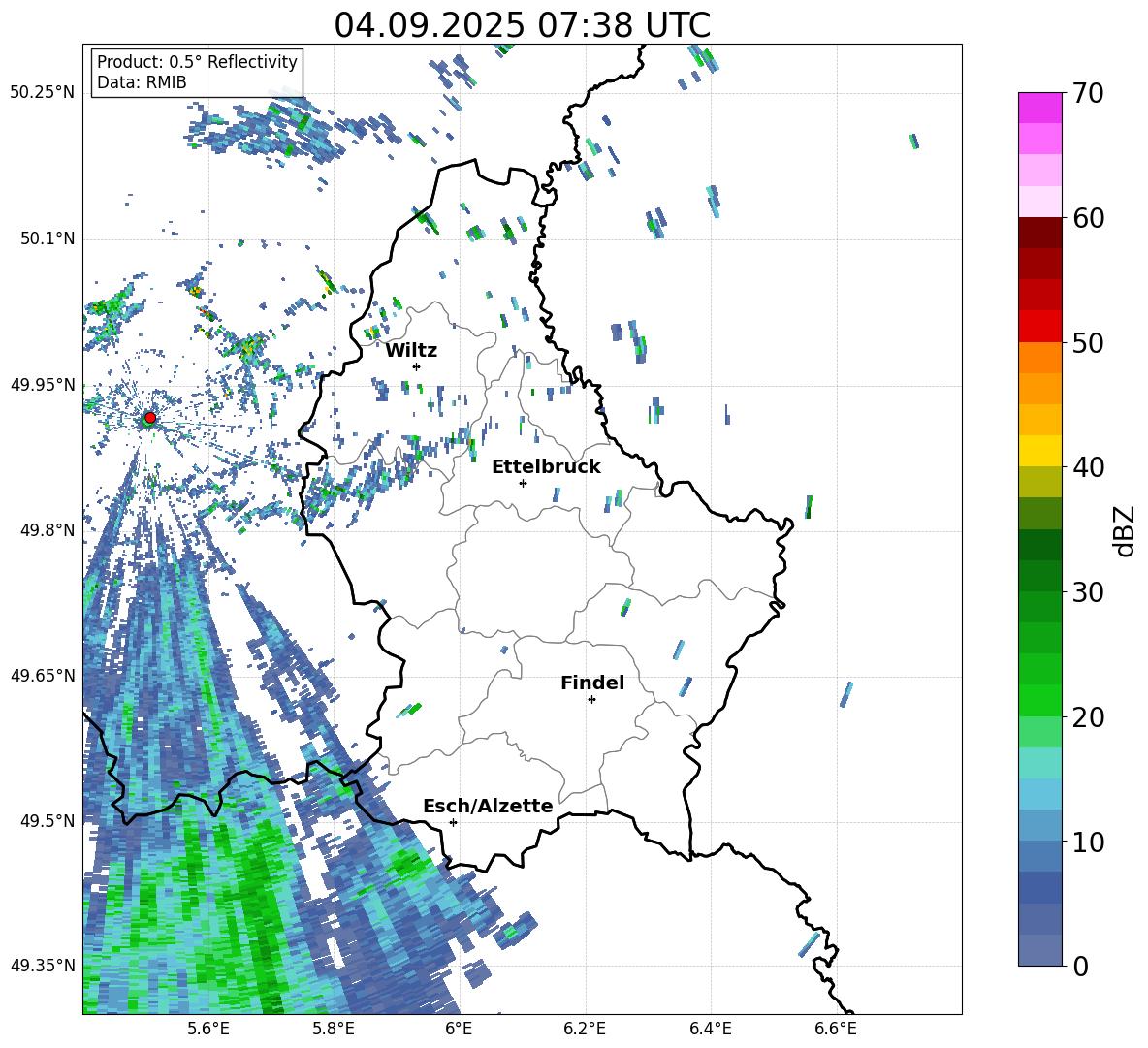Click the 49.35°N latitude label
Viewport: 1148px width, 1048px height.
click(x=43, y=966)
